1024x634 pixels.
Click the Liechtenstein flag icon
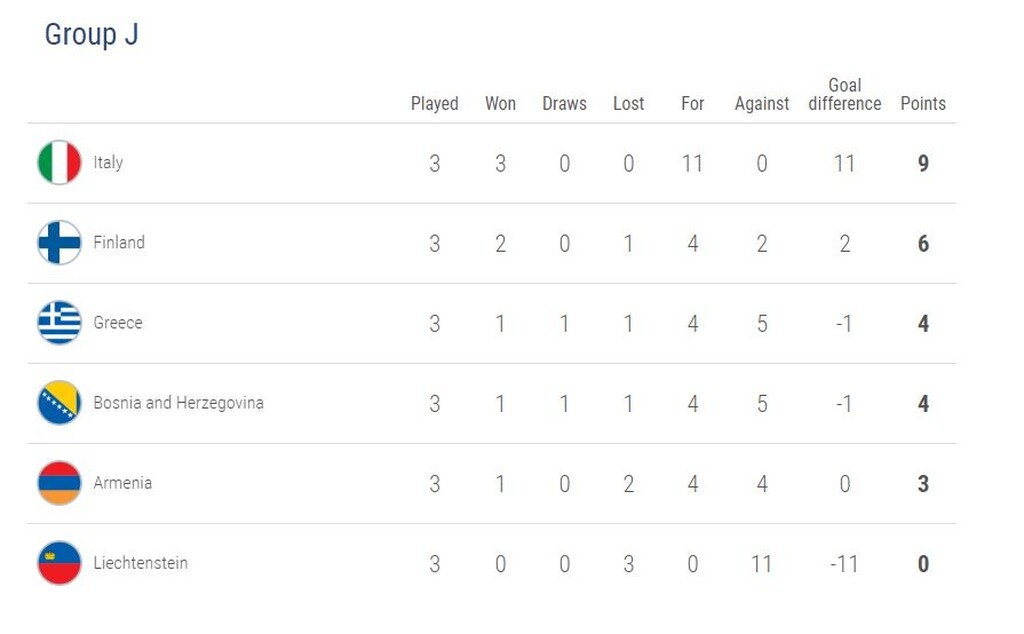pos(59,563)
